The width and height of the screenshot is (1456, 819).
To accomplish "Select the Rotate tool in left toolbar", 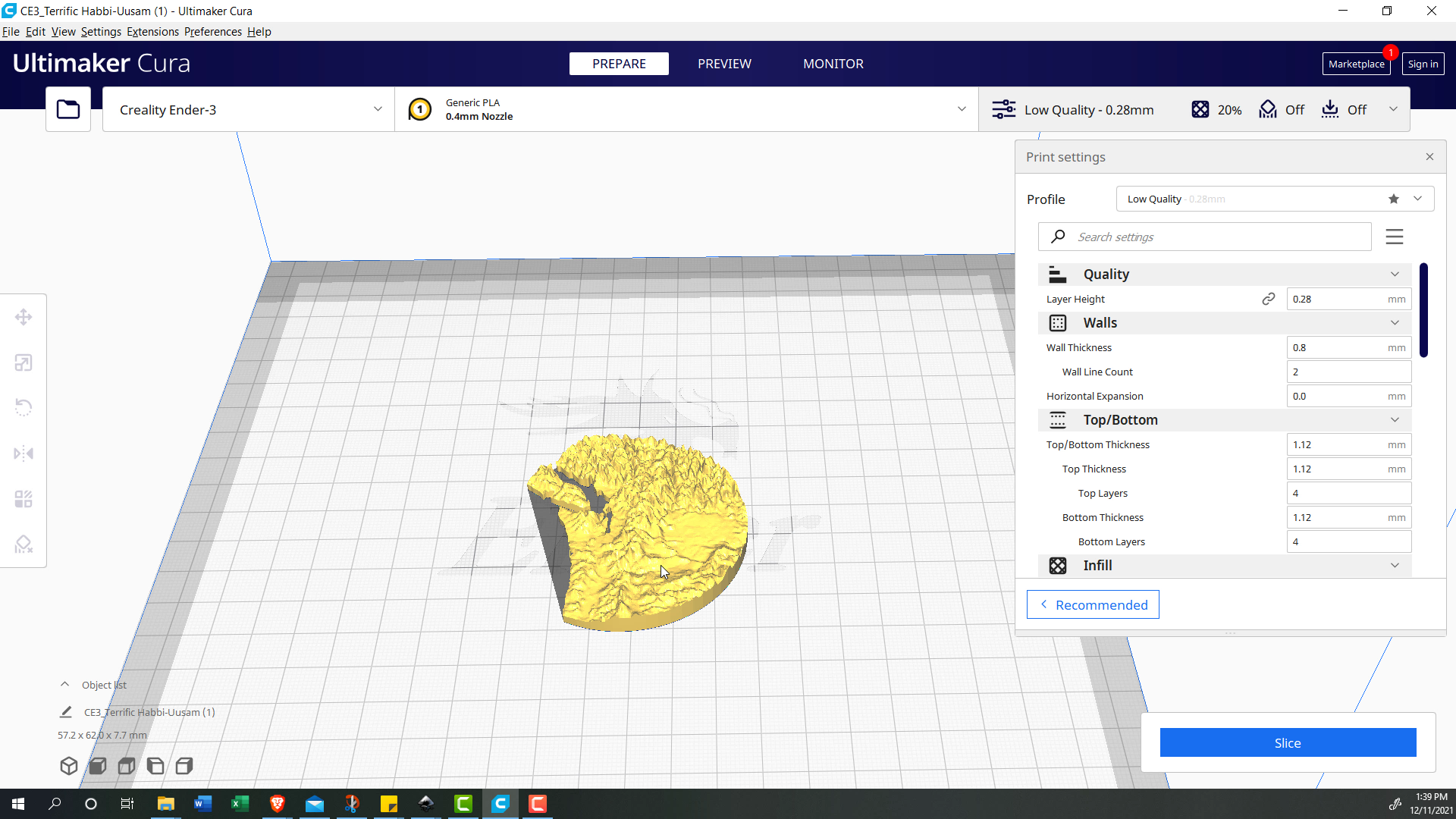I will pos(24,408).
